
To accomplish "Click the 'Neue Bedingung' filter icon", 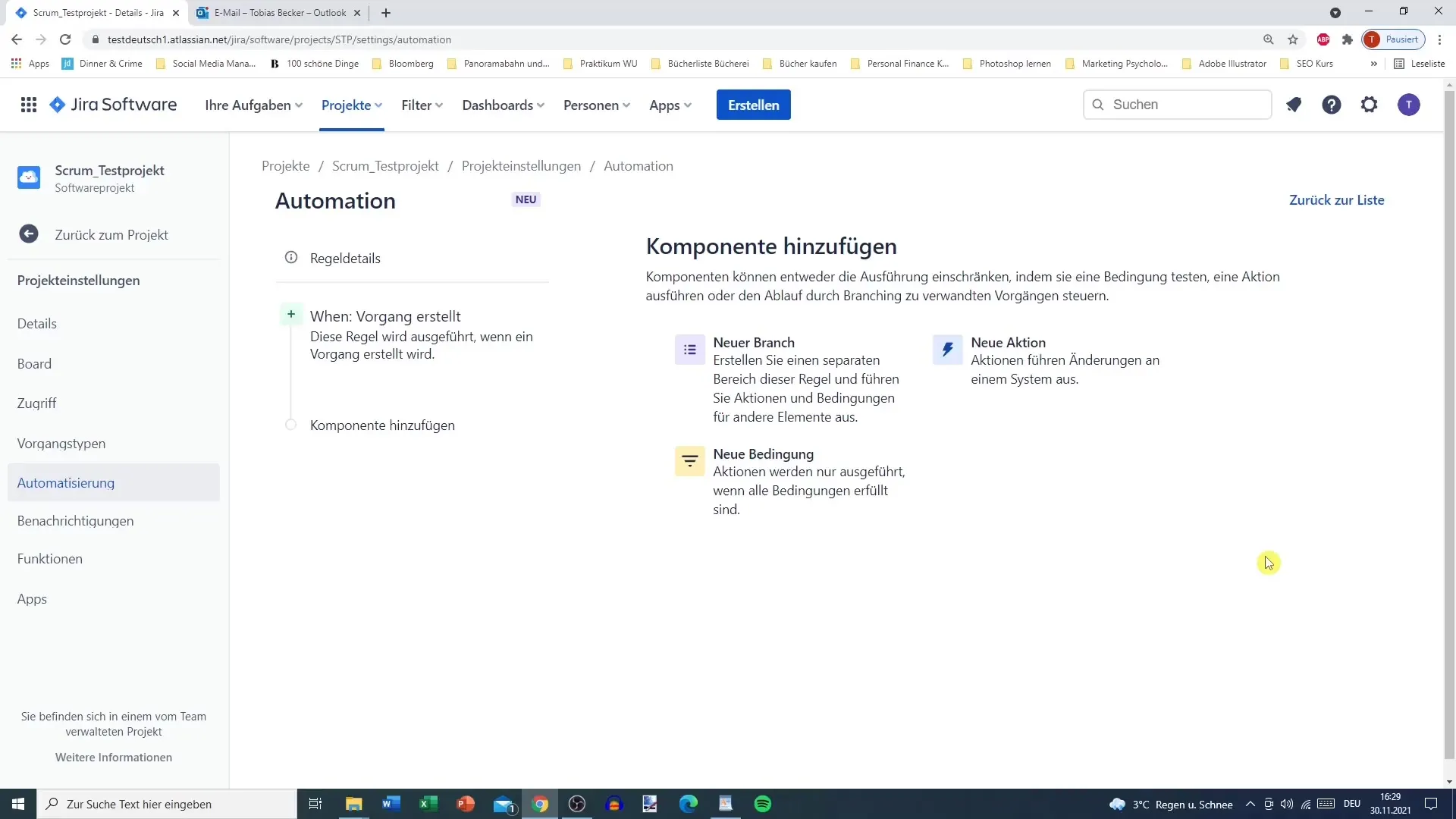I will pos(691,461).
